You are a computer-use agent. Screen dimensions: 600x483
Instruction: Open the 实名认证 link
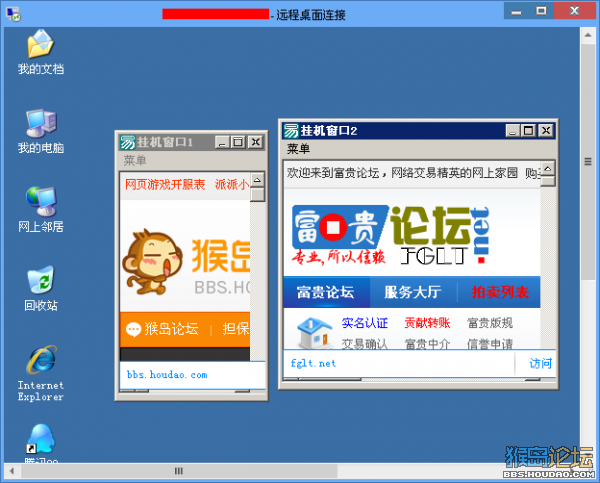[365, 323]
